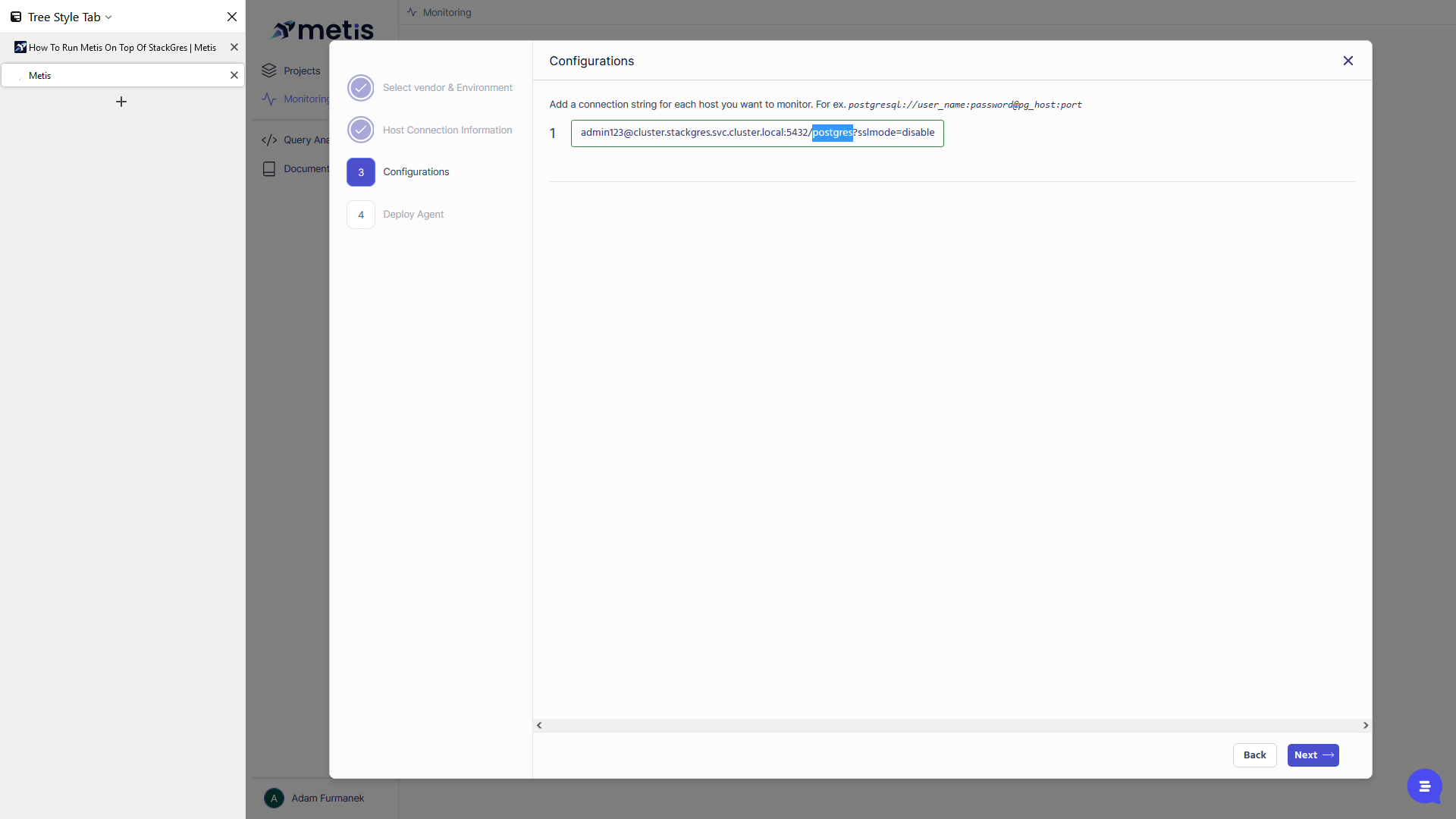
Task: Close the Metis browser tab
Action: (234, 75)
